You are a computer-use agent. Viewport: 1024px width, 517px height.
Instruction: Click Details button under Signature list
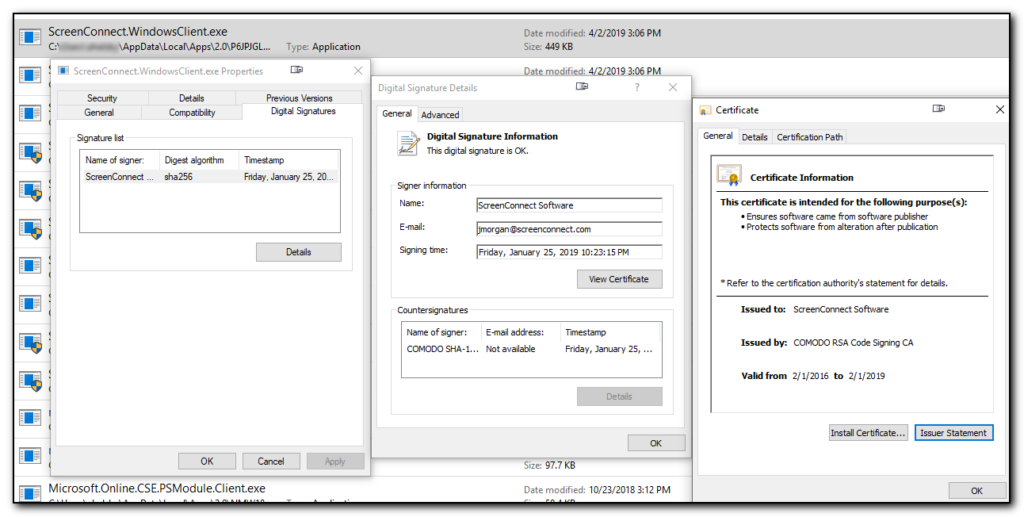click(x=298, y=252)
